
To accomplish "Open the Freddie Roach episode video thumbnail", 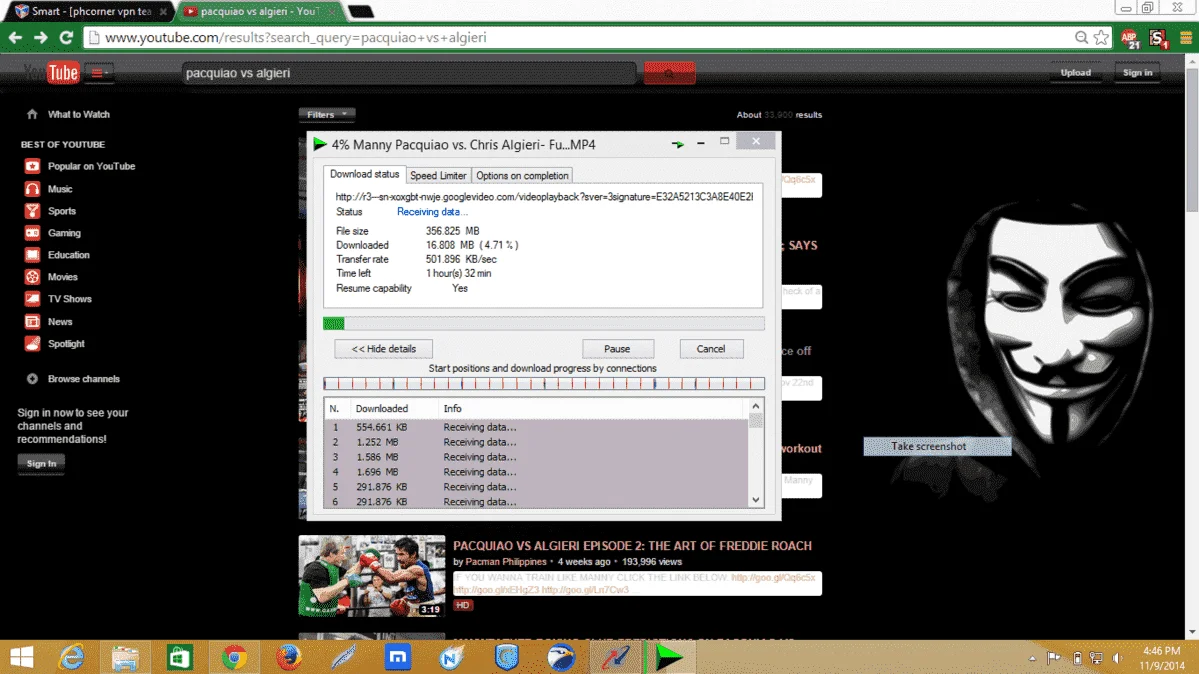I will [372, 576].
